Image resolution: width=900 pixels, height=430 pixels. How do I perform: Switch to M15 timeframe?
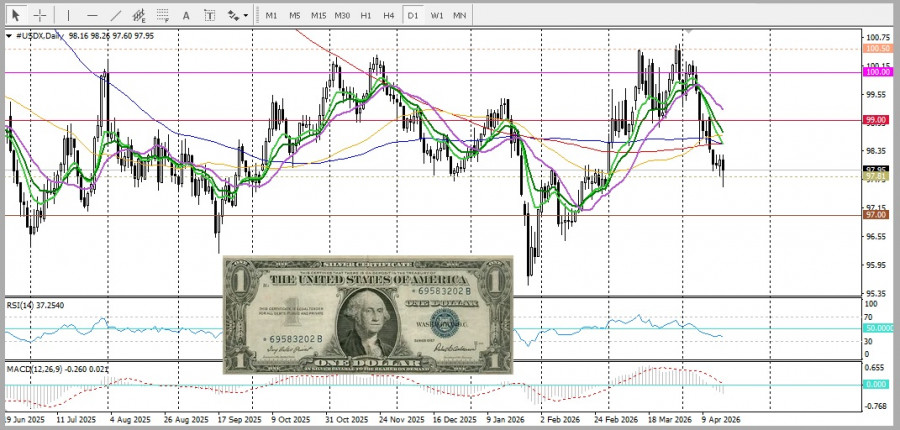tap(319, 16)
